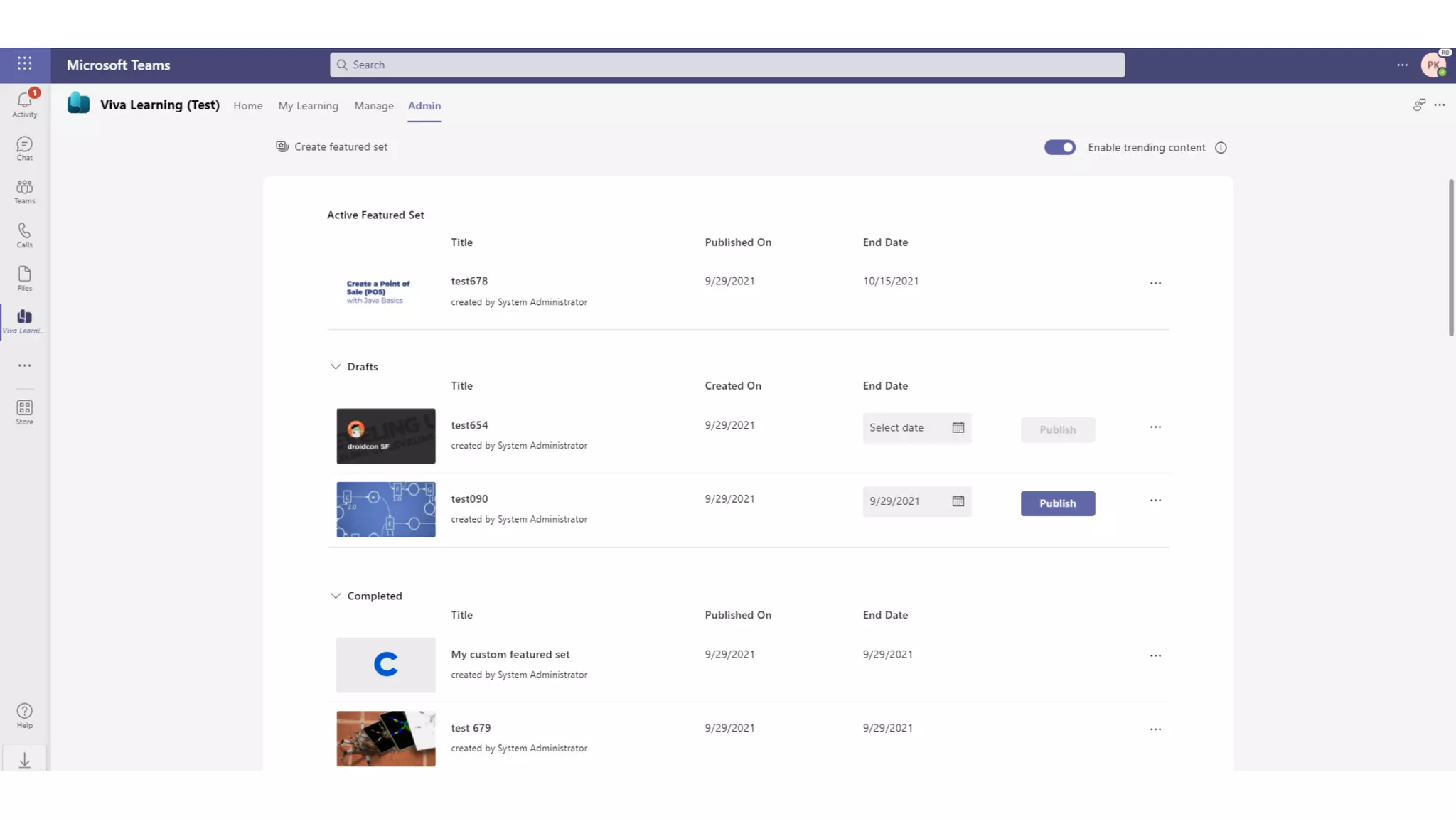Open the Calls icon in sidebar
Viewport: 1456px width, 819px height.
click(x=24, y=235)
